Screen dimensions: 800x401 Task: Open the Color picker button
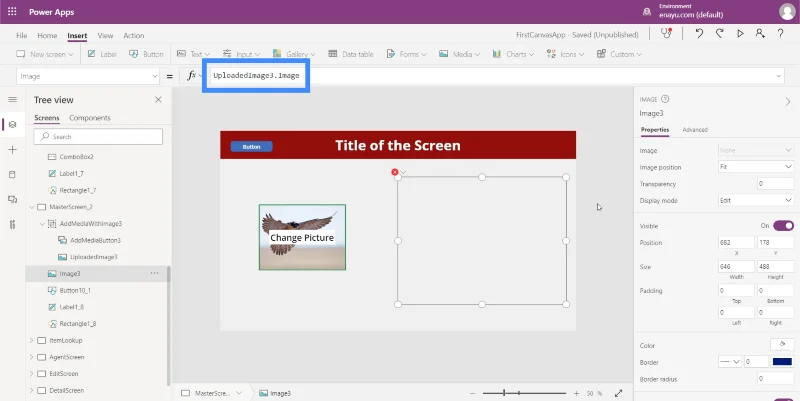(782, 345)
